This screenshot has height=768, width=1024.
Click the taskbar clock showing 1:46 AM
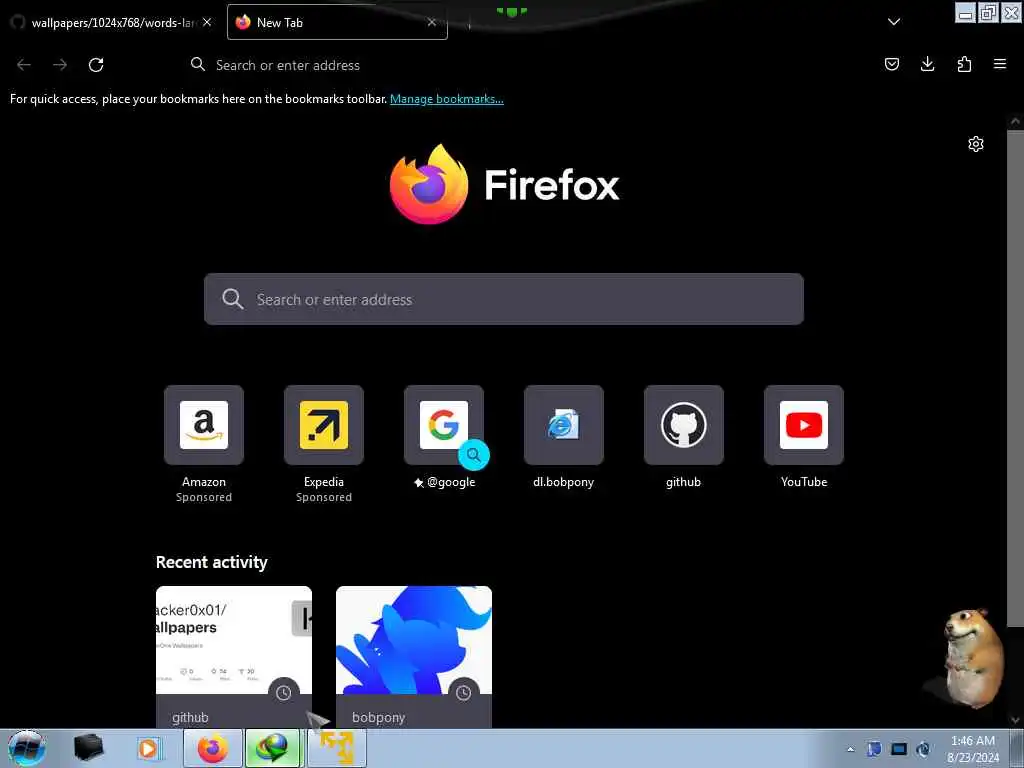[x=973, y=749]
